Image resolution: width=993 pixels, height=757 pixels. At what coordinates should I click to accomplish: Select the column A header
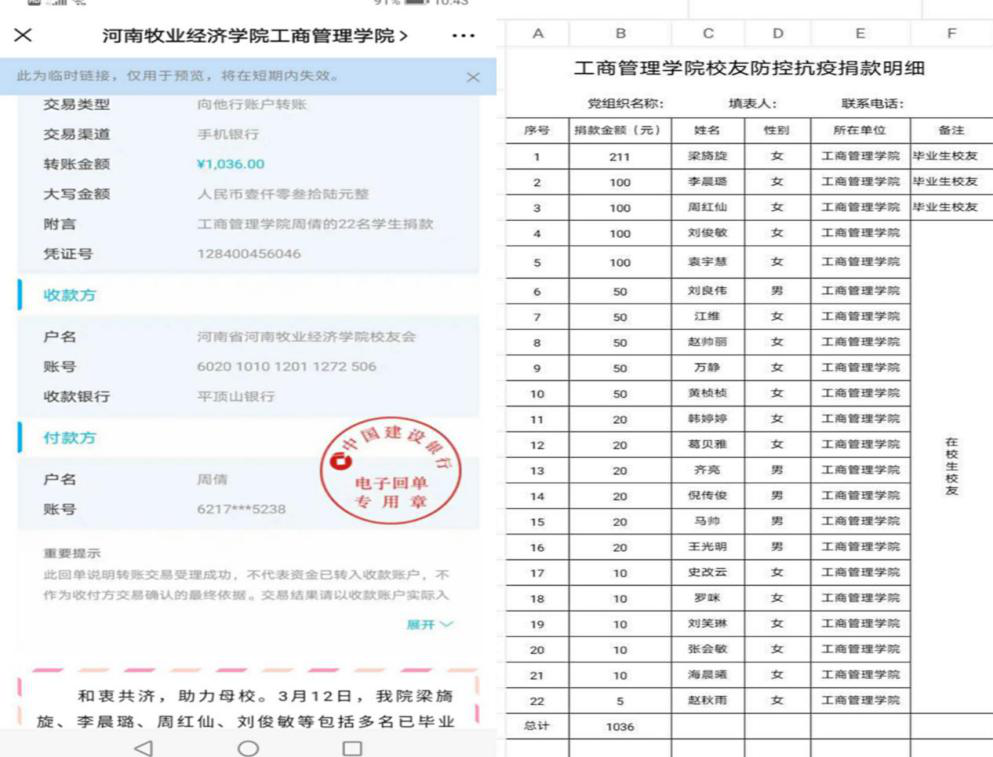point(537,33)
